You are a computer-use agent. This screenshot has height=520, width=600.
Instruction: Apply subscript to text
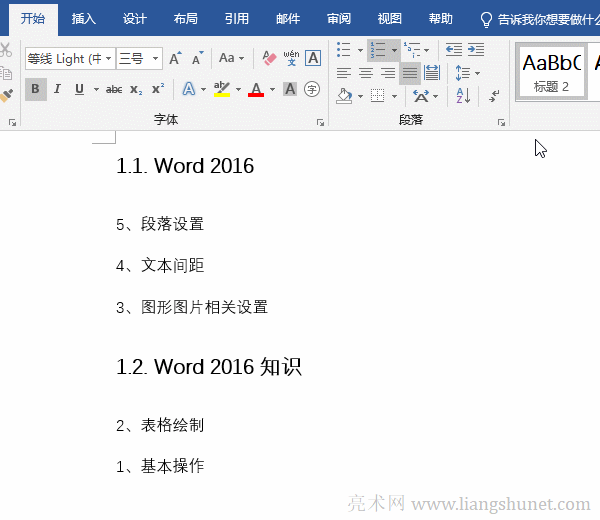coord(136,89)
